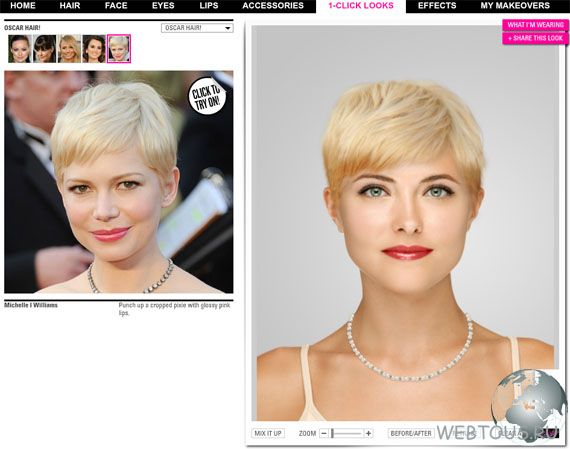Screen dimensions: 570x449
Task: Zoom in with the plus icon
Action: coord(368,433)
